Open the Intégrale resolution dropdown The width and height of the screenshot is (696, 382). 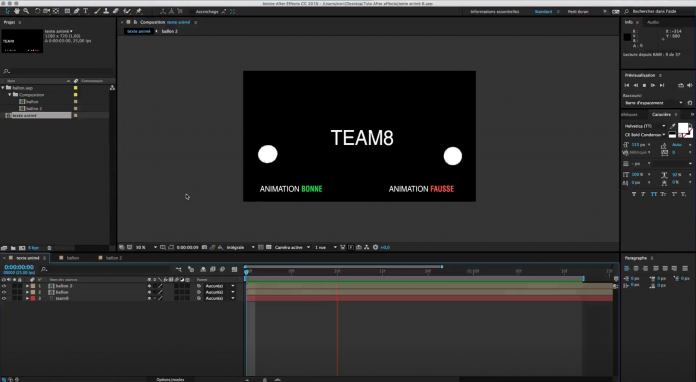point(240,248)
